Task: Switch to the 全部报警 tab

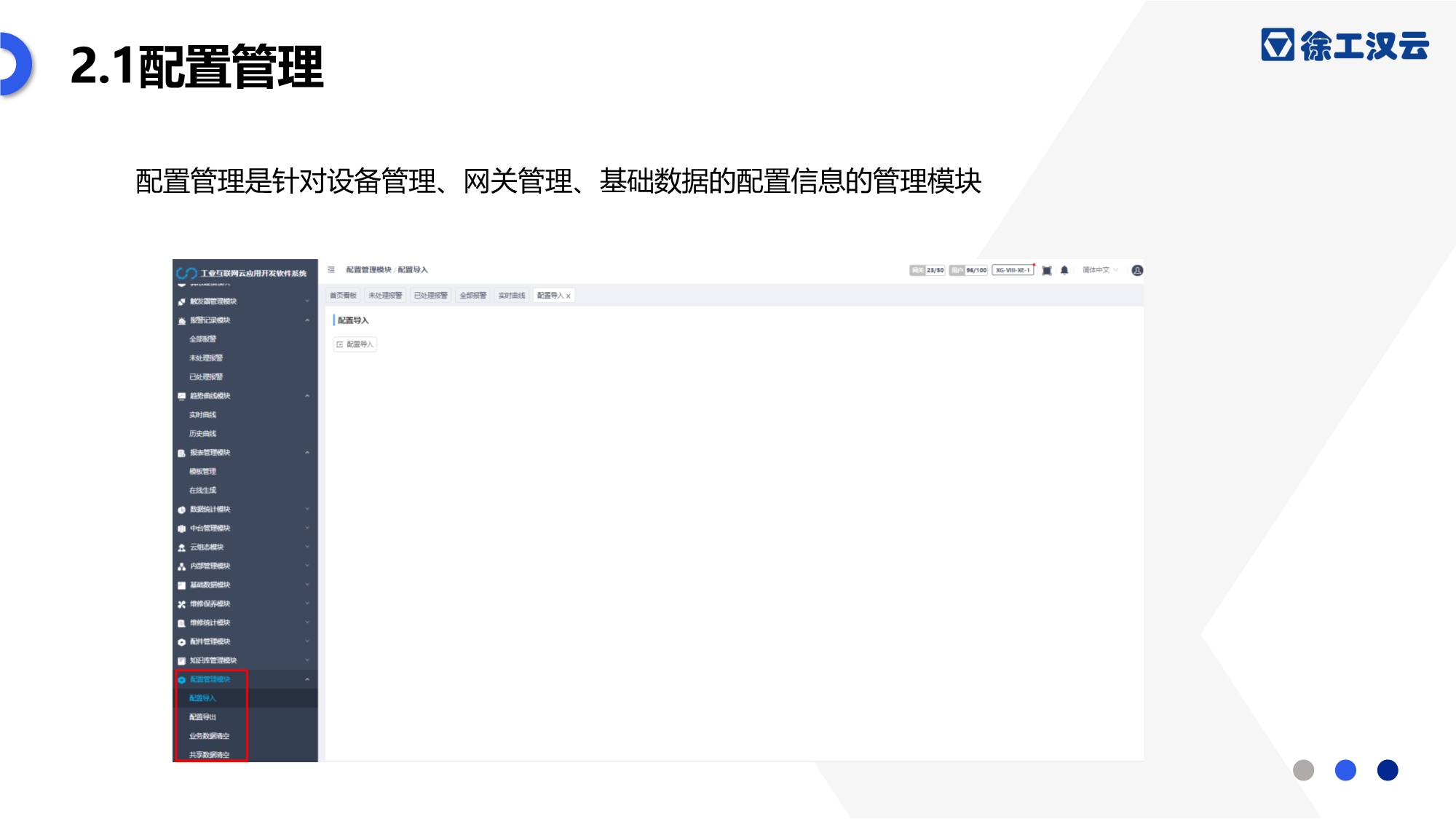Action: (473, 296)
